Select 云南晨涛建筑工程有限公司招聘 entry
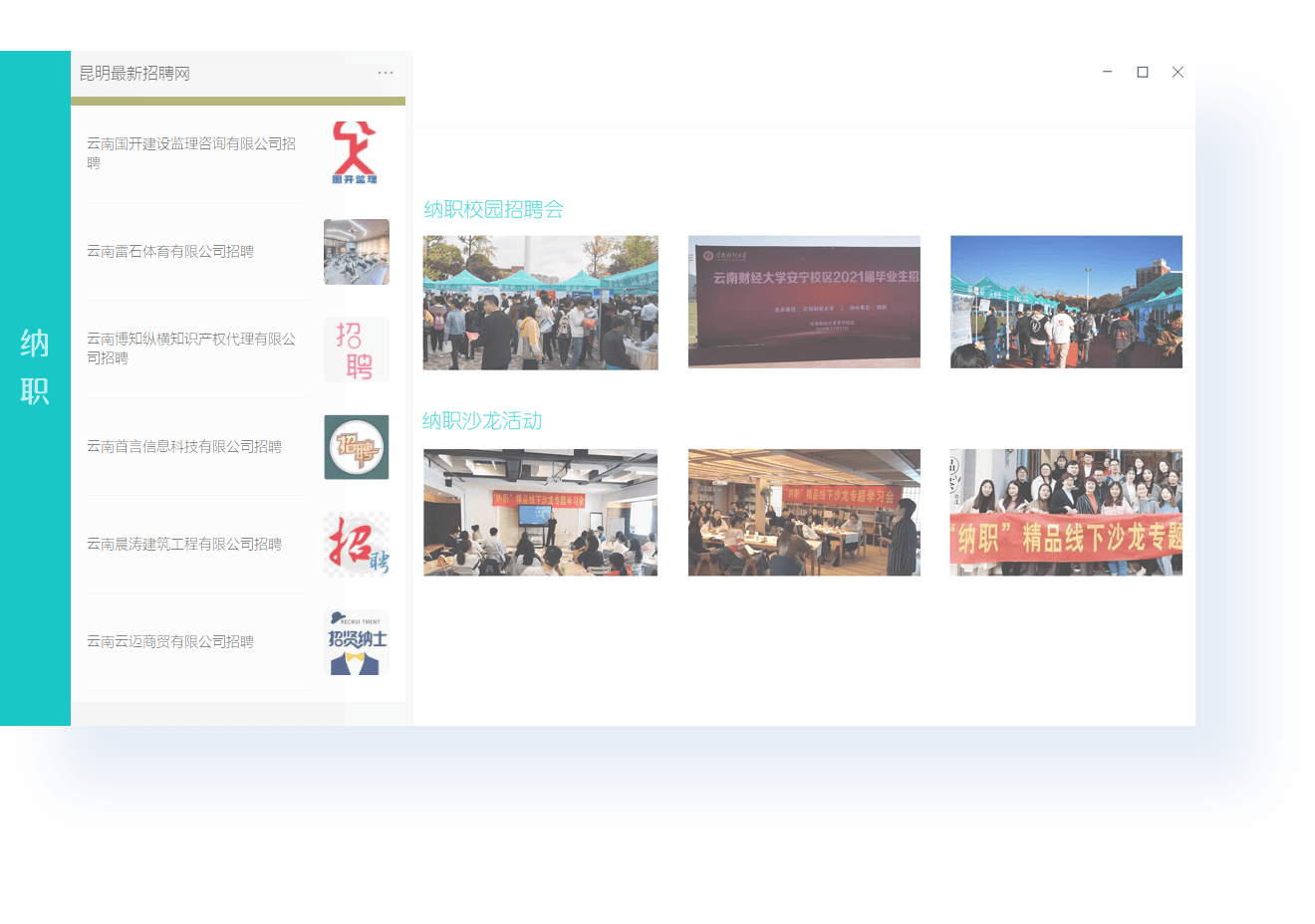The image size is (1315, 924). pos(184,545)
